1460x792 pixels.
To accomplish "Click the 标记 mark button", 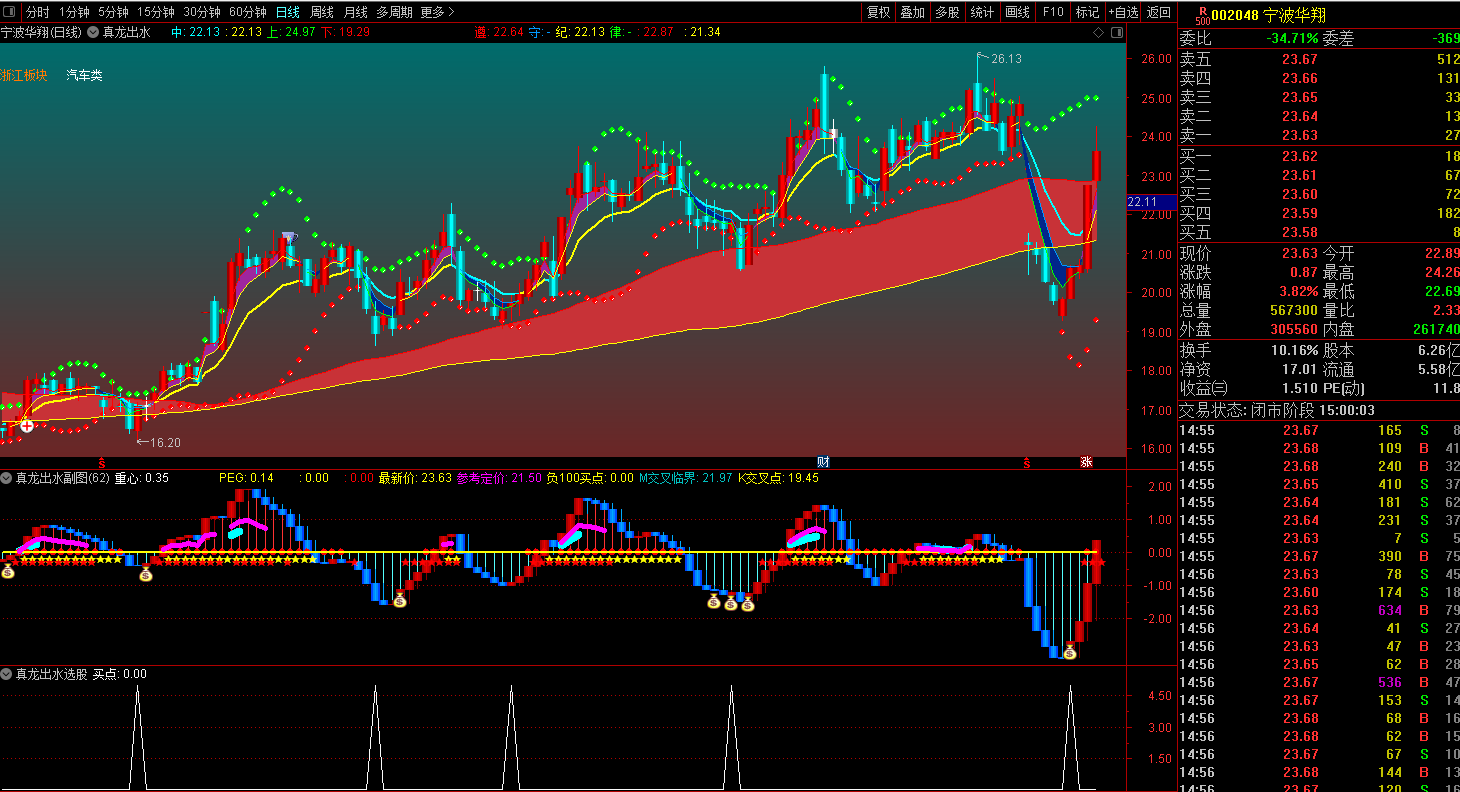I will 1086,12.
